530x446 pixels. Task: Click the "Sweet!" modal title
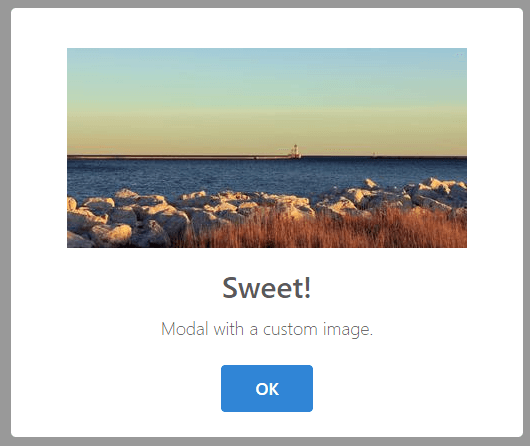point(267,288)
